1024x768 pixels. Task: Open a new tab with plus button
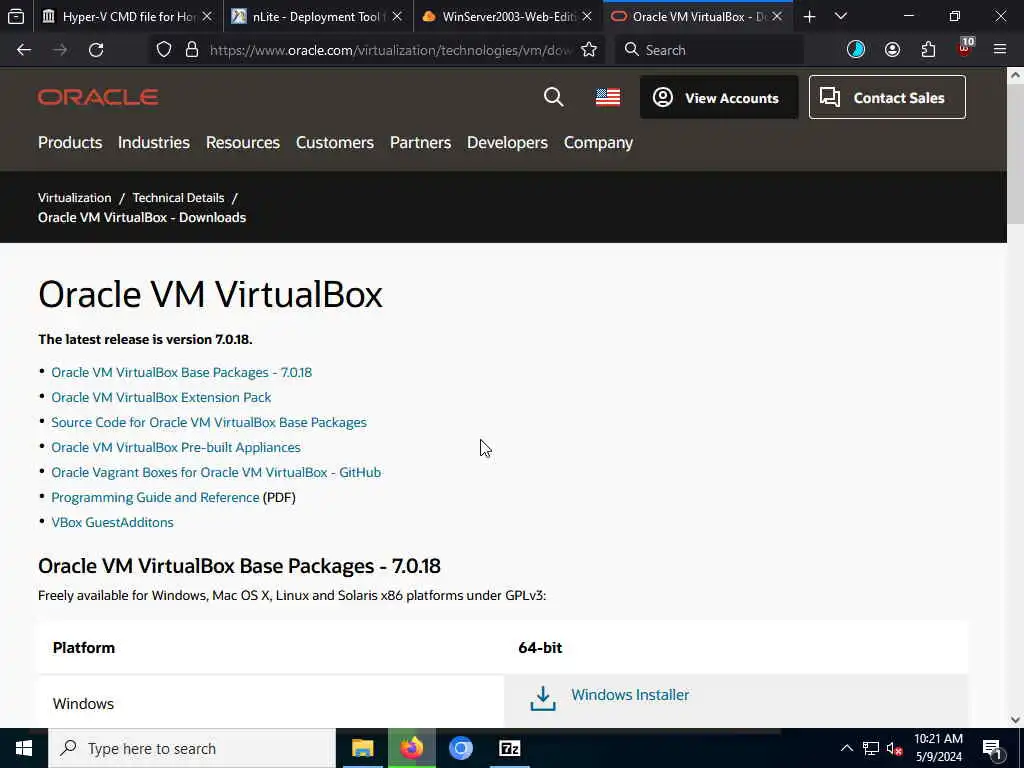pos(809,16)
